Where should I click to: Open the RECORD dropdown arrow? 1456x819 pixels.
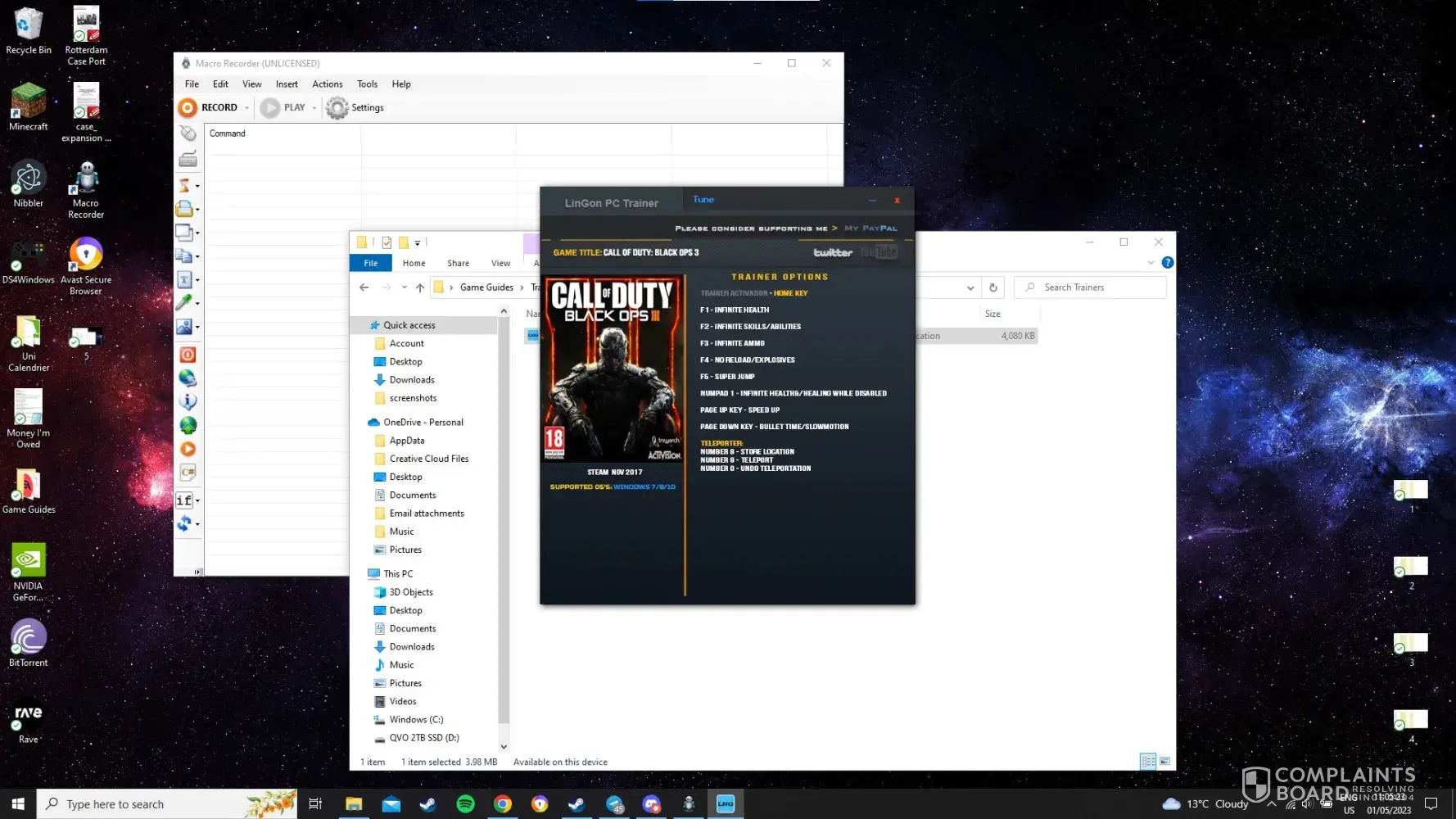click(246, 108)
